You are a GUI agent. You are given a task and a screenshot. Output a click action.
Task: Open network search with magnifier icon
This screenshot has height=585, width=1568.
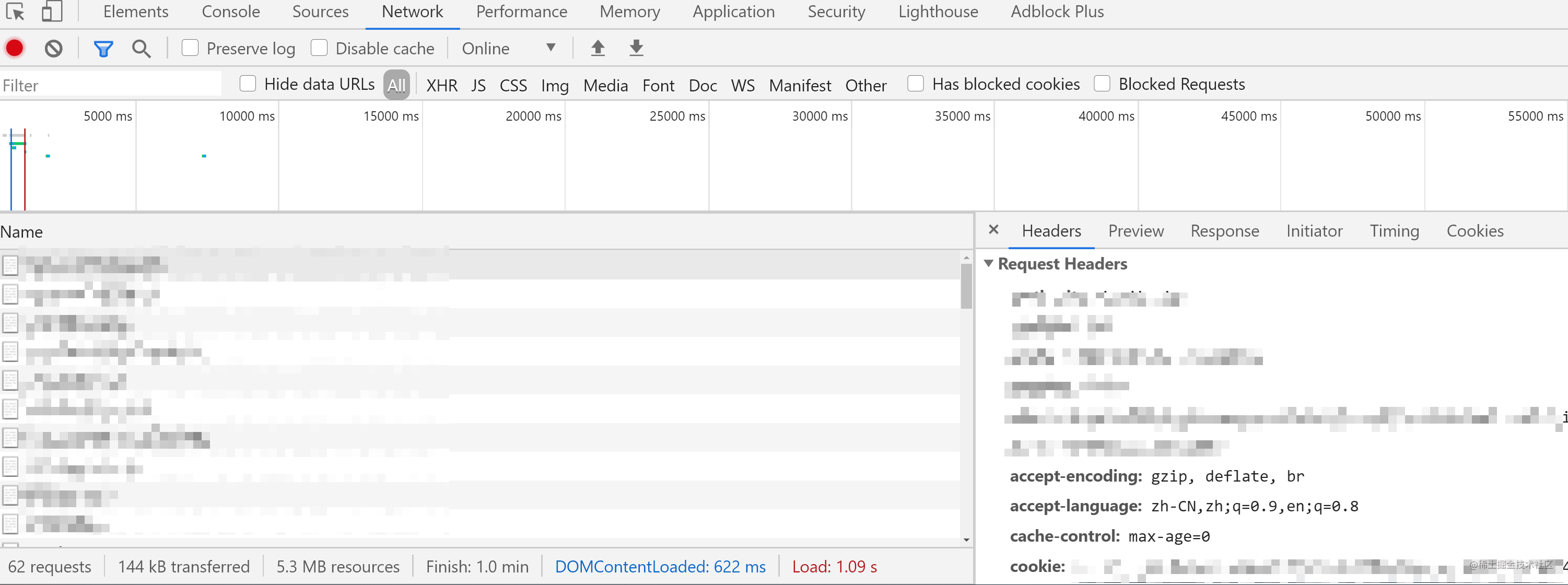click(141, 48)
